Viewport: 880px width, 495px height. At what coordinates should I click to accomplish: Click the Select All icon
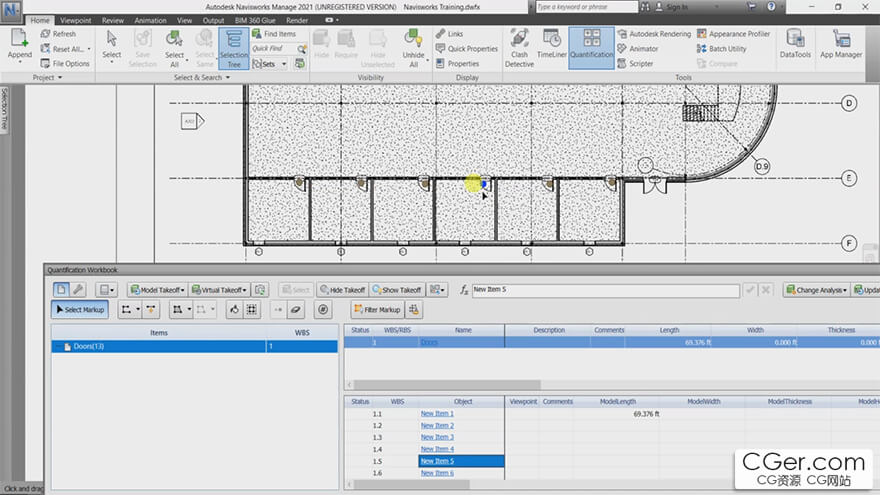[x=174, y=38]
